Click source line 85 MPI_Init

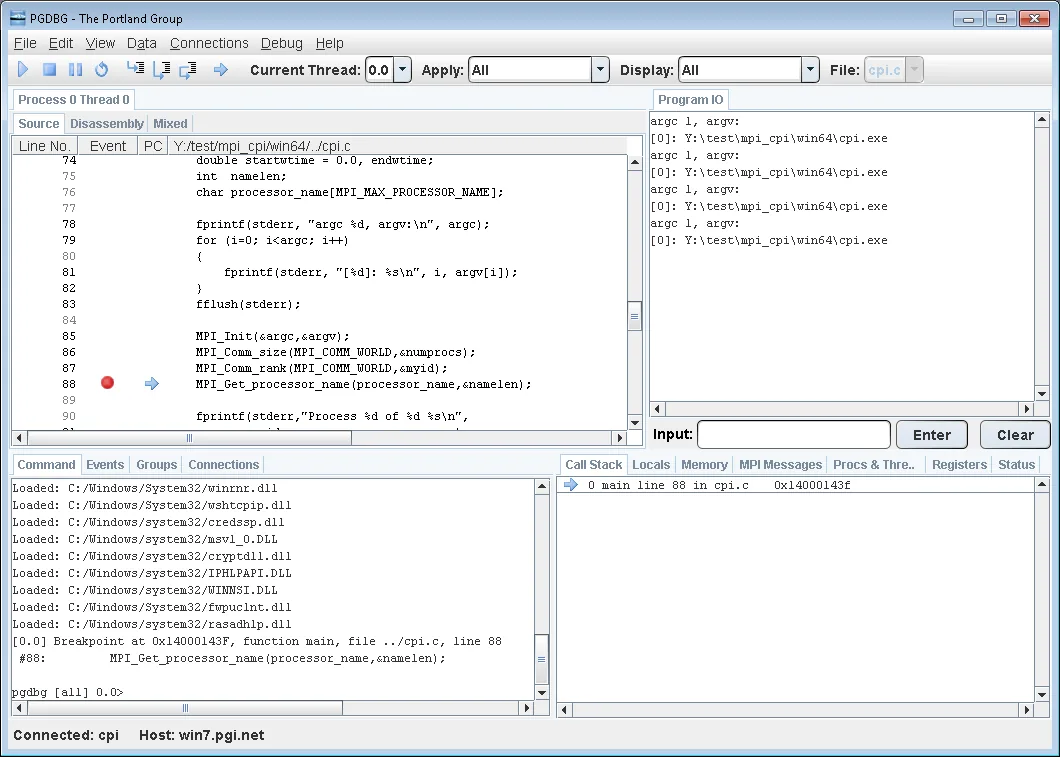[273, 336]
